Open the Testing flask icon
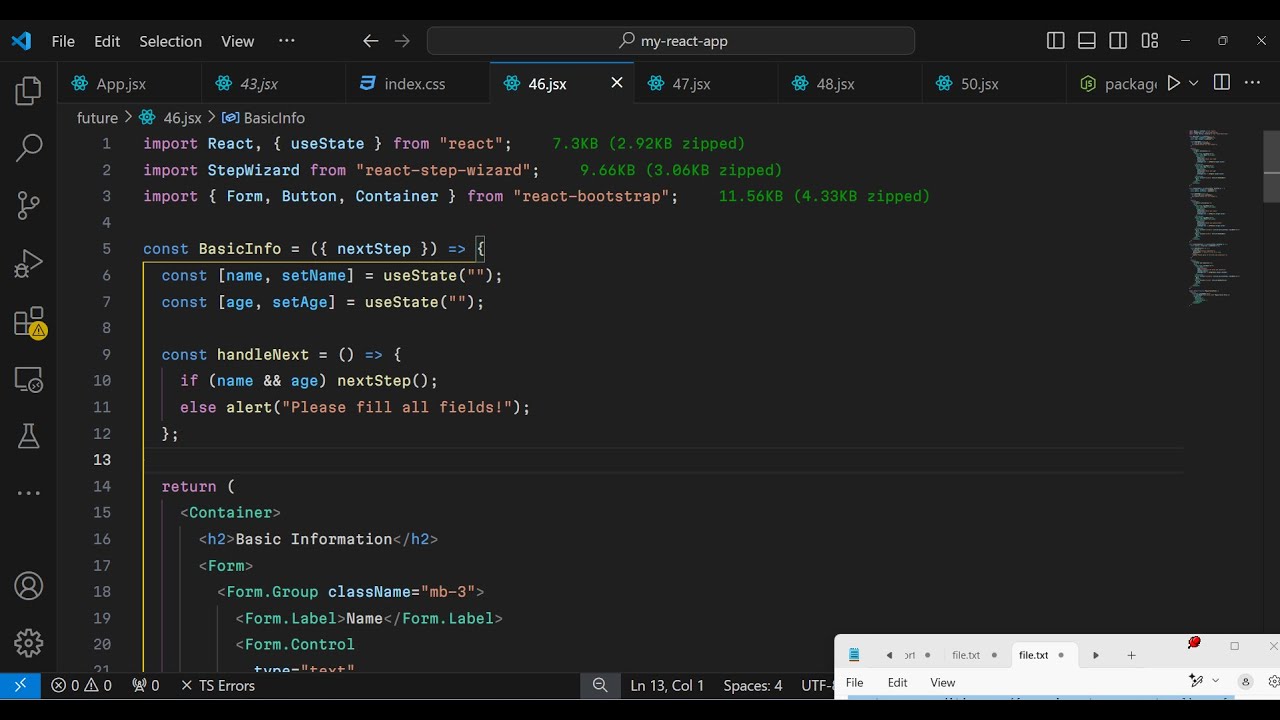This screenshot has width=1280, height=720. 29,436
